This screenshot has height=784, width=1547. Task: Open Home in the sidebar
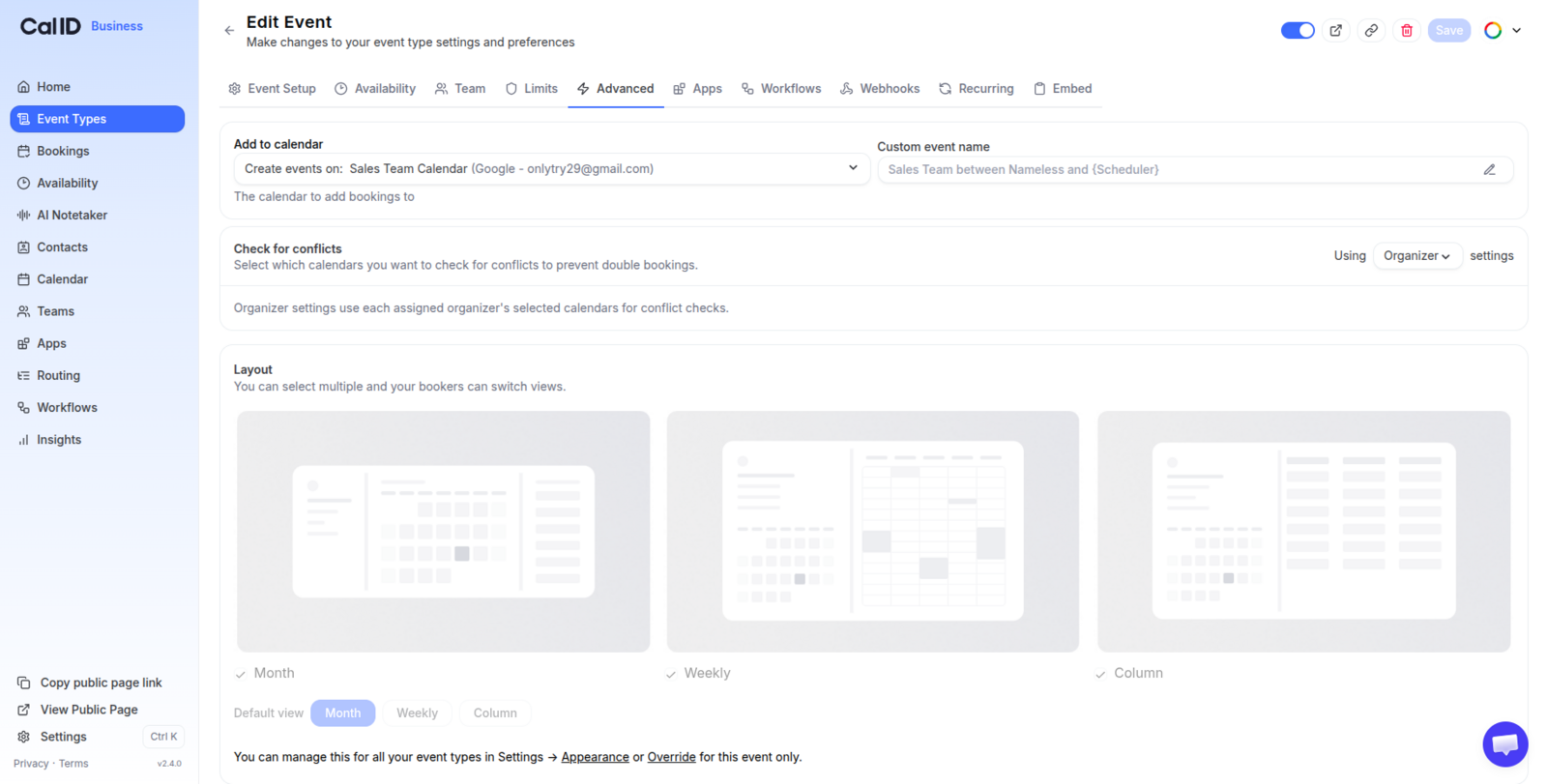pyautogui.click(x=97, y=87)
